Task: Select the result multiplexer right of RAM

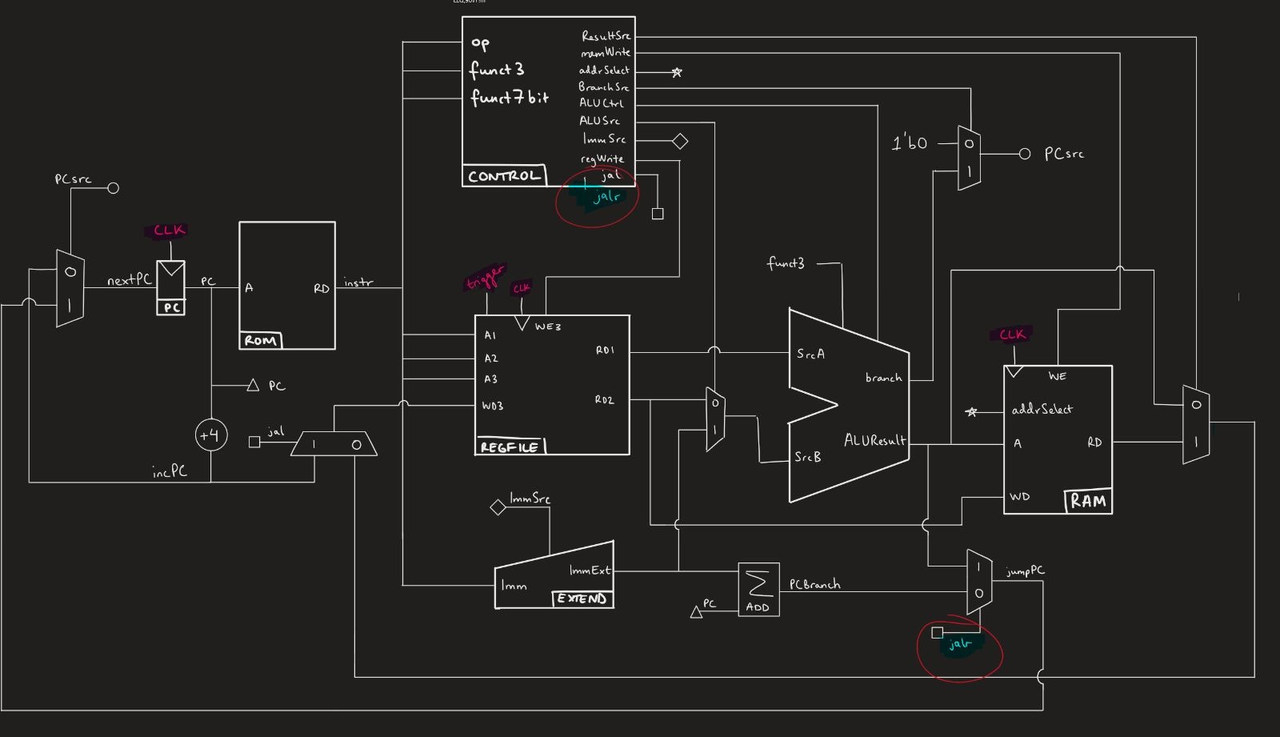Action: [x=1196, y=424]
